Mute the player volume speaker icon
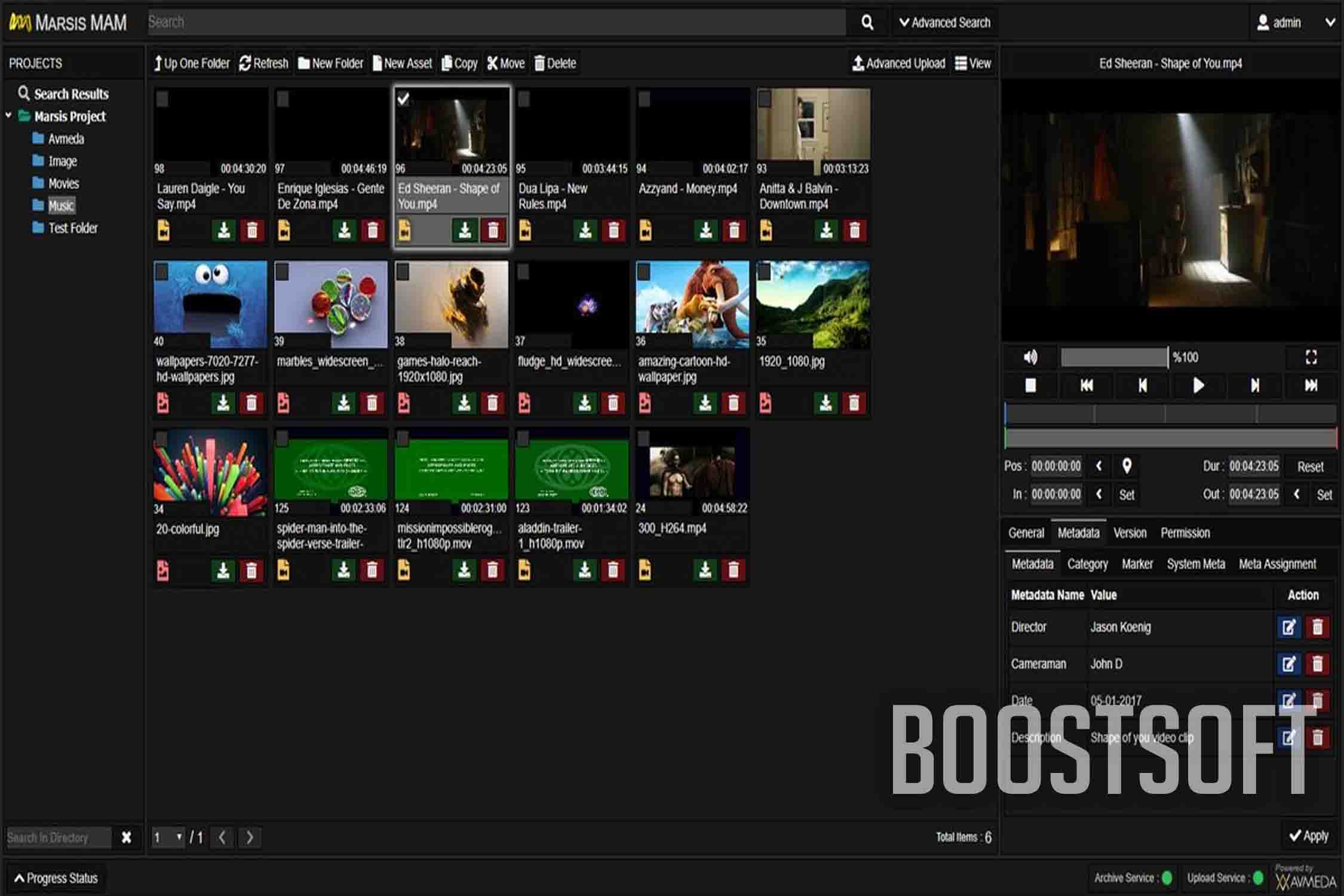 point(1030,357)
